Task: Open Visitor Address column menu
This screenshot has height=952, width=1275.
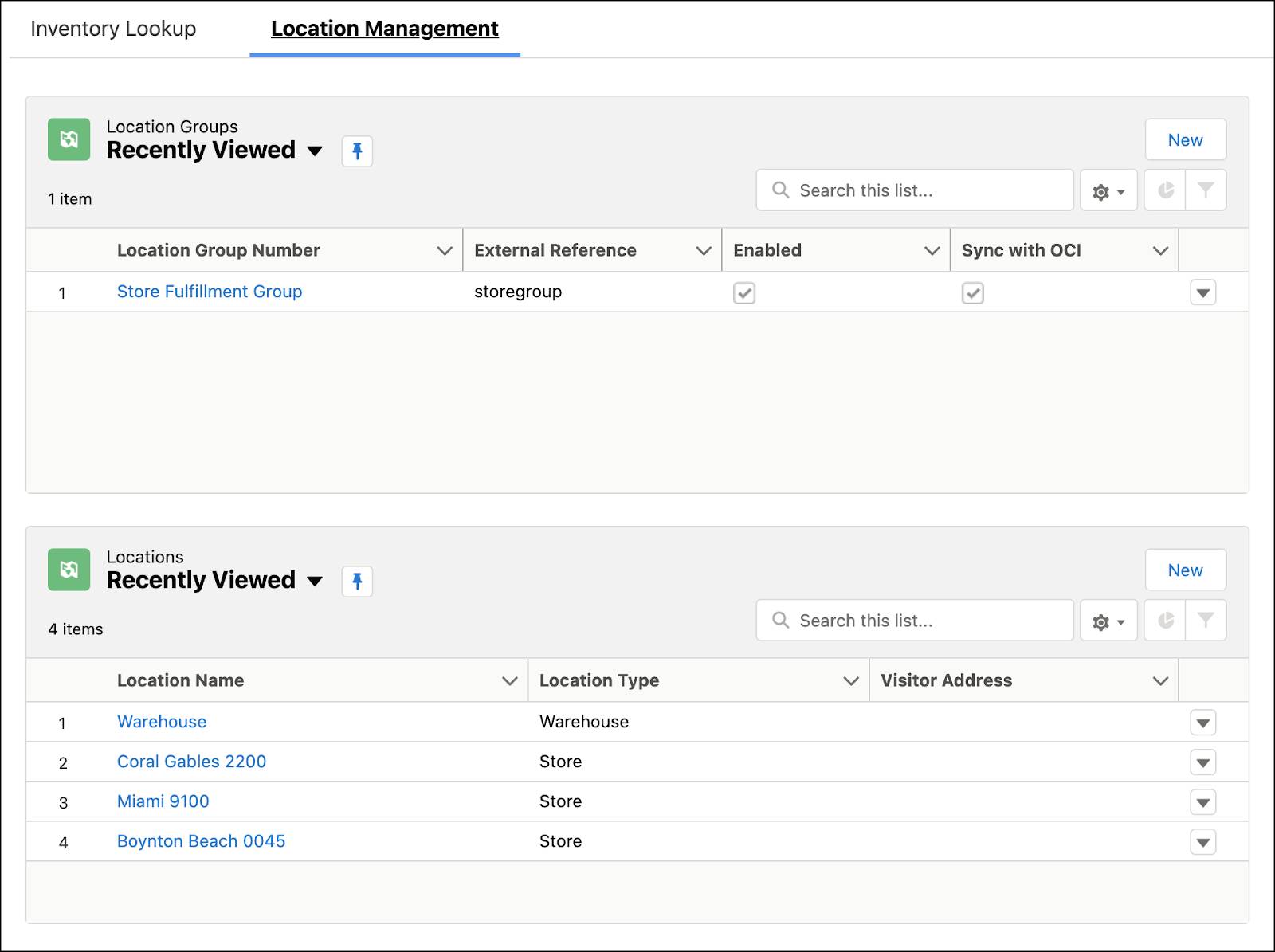Action: pyautogui.click(x=1161, y=681)
